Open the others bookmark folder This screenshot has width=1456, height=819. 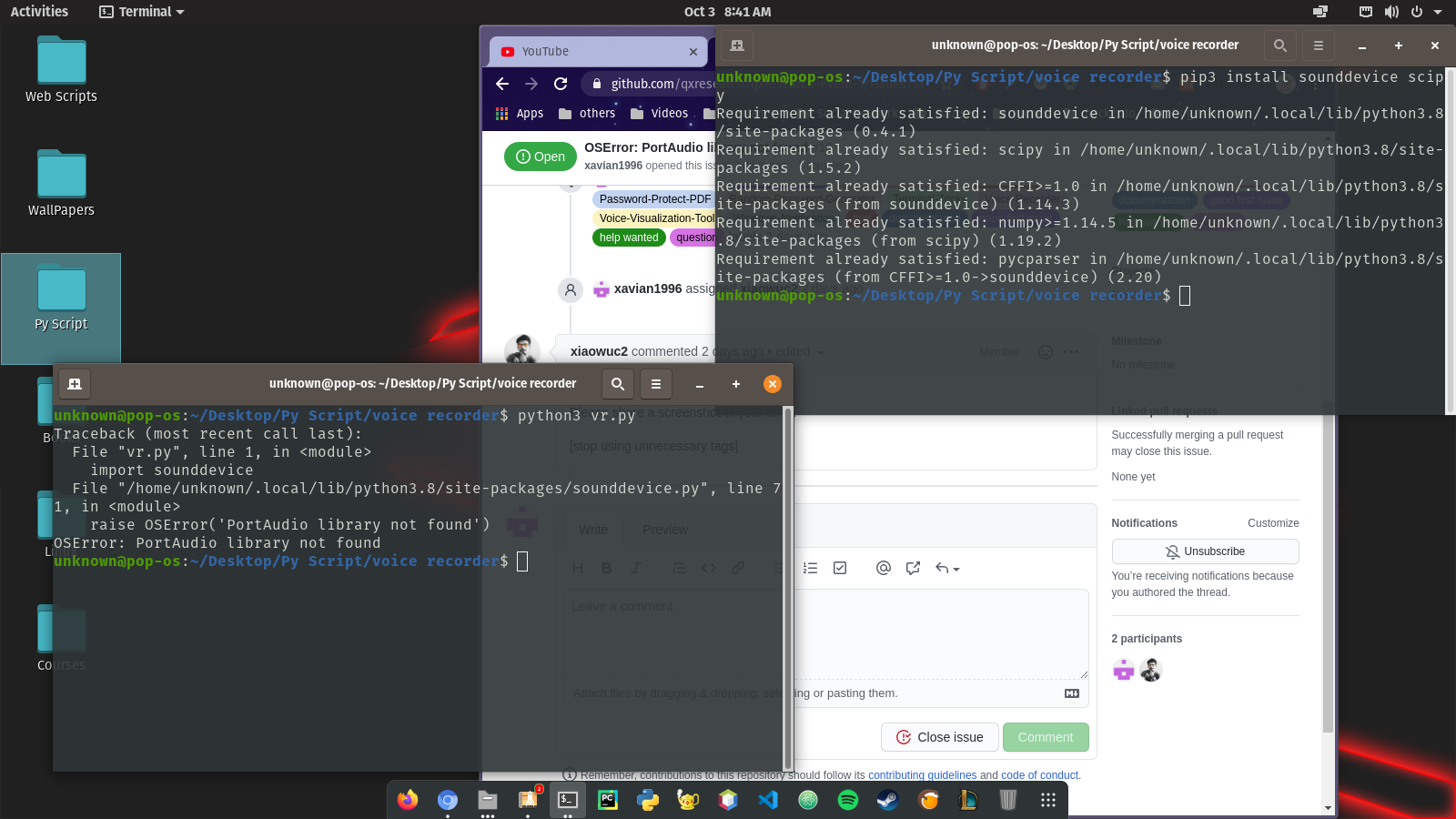[x=587, y=114]
